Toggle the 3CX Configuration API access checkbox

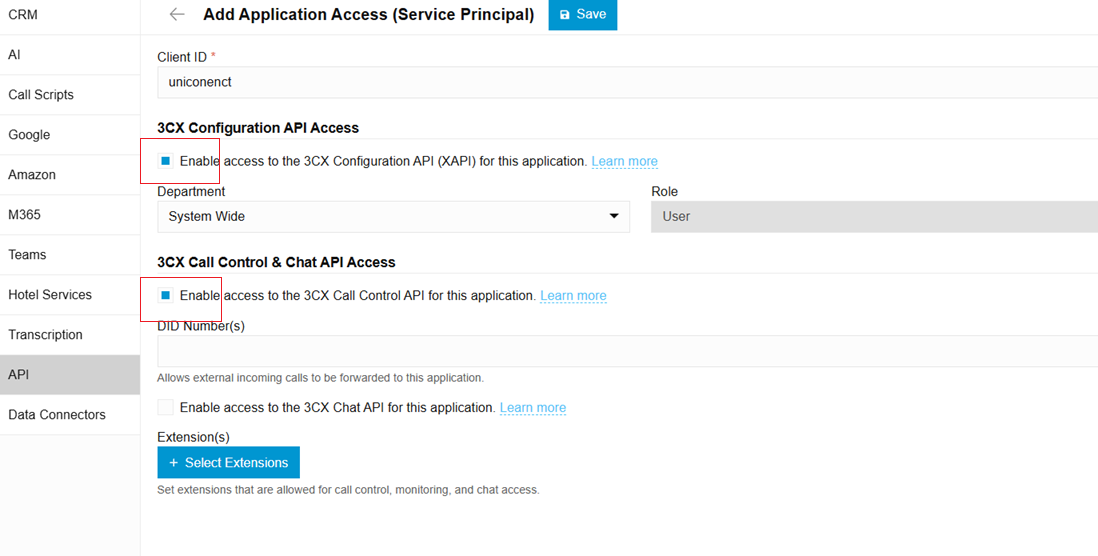(x=166, y=161)
